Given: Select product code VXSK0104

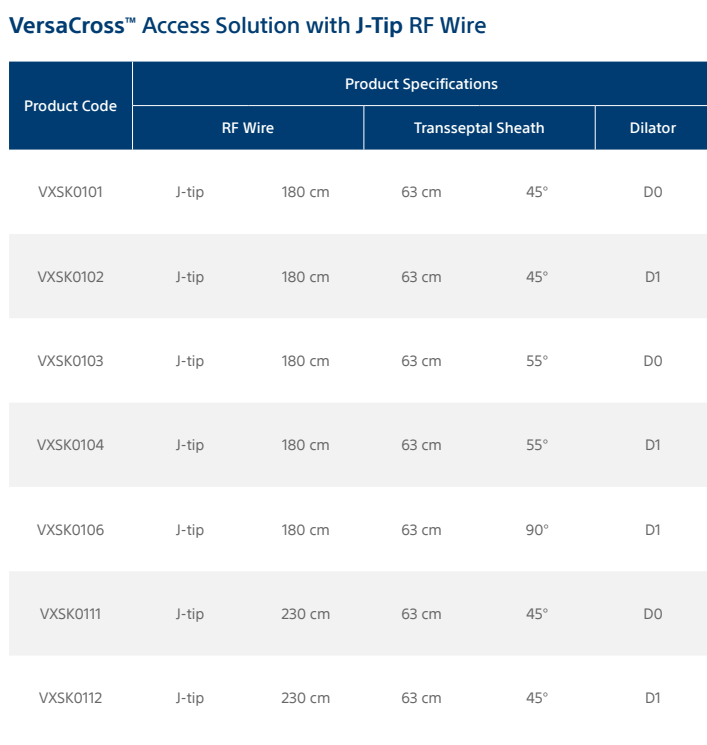Looking at the screenshot, I should pos(70,445).
